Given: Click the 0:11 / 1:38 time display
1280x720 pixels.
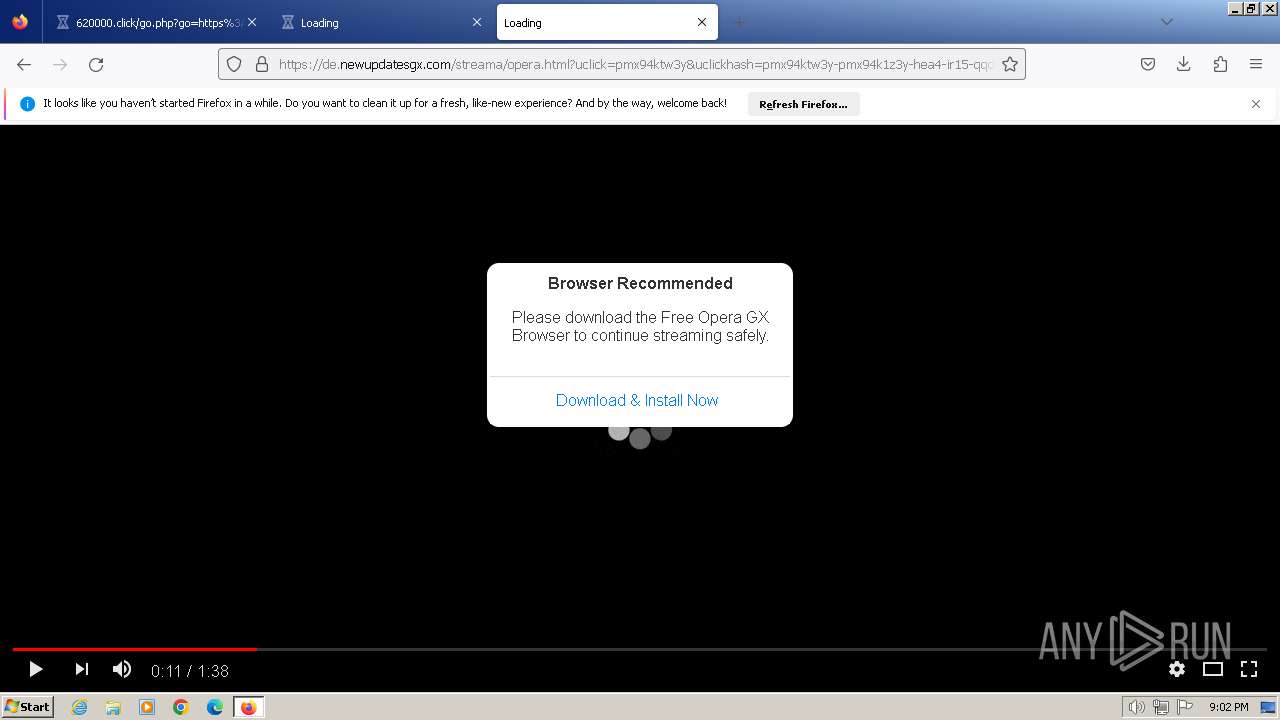Looking at the screenshot, I should [190, 670].
